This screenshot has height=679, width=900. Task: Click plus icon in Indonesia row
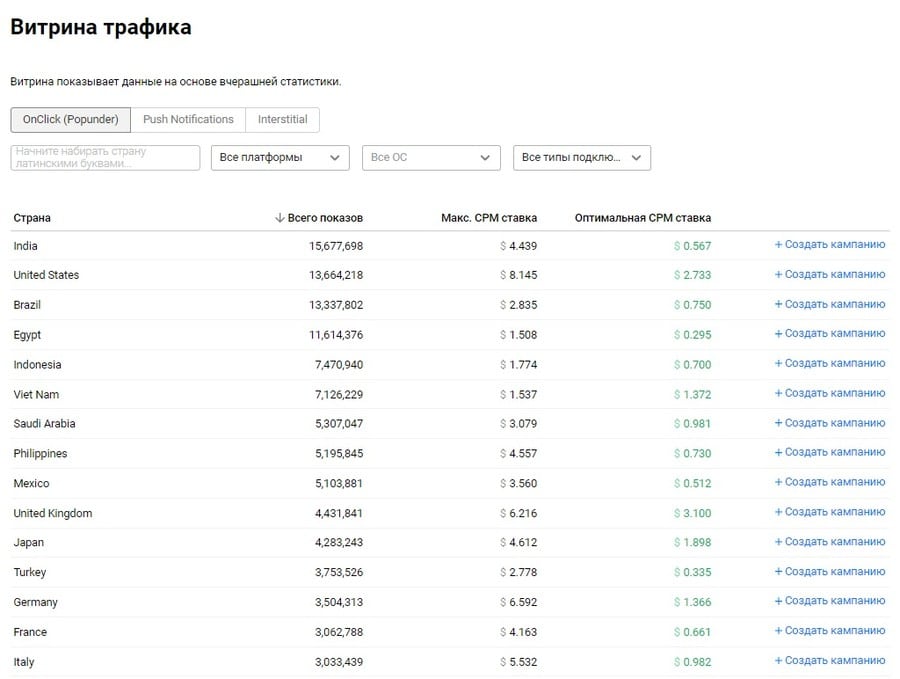(779, 364)
